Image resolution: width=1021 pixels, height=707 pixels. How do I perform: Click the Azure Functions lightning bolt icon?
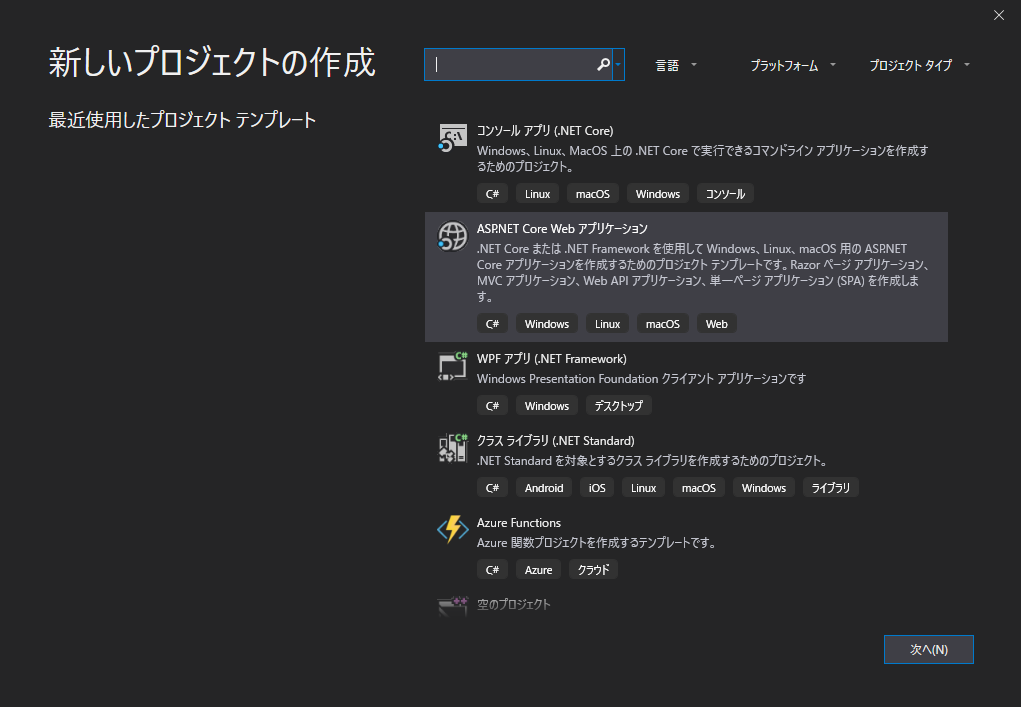click(x=452, y=531)
